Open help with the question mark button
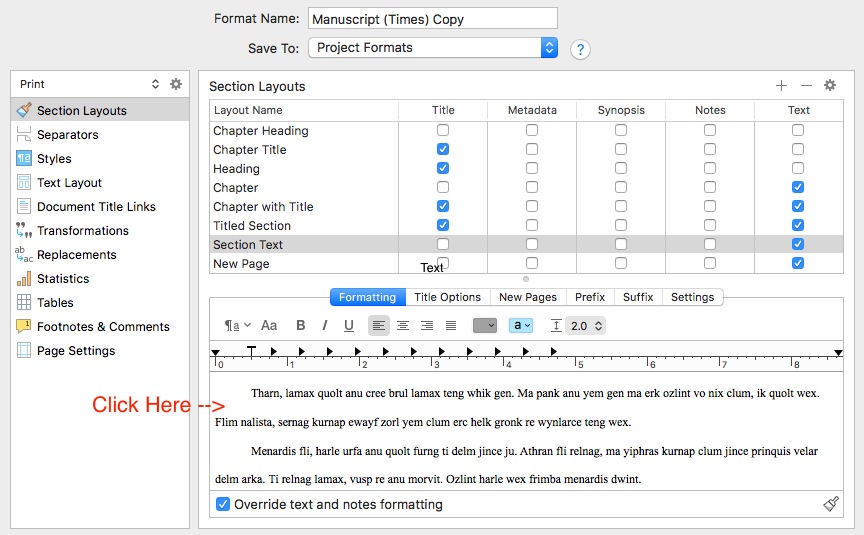The image size is (864, 535). 579,49
